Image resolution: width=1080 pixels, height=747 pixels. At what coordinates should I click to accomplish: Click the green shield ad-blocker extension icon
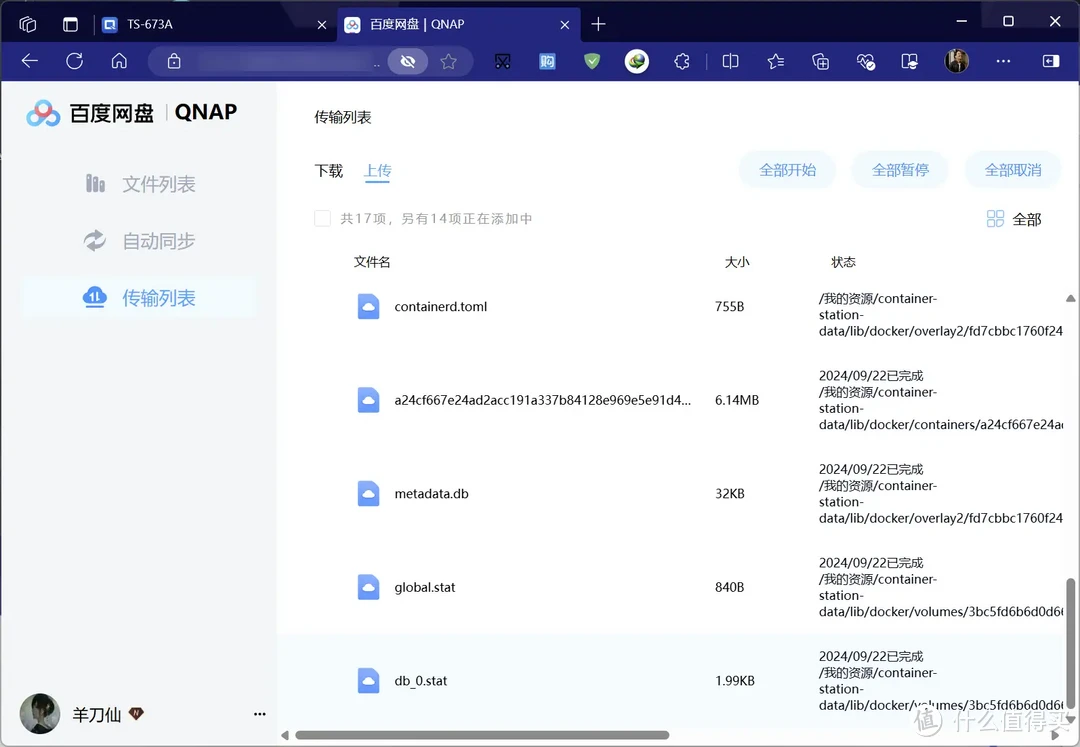click(591, 61)
